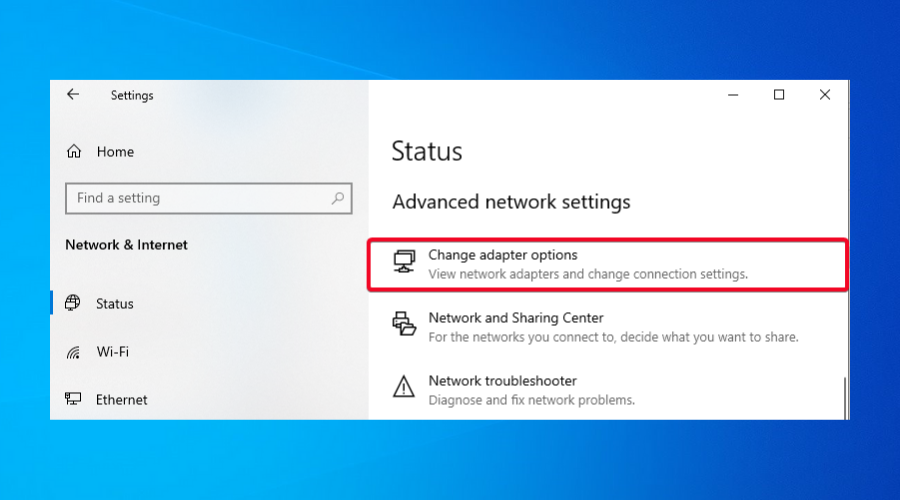Click the Ethernet monitor icon in sidebar
Image resolution: width=900 pixels, height=500 pixels.
tap(73, 399)
